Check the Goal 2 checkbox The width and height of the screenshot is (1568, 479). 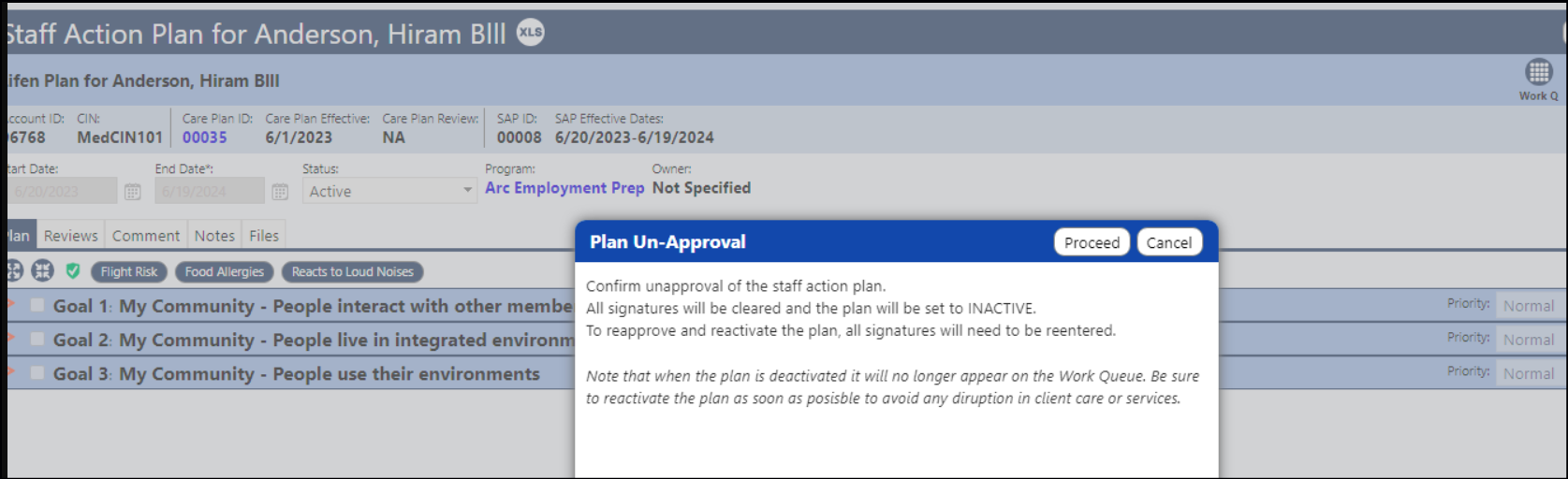[37, 339]
